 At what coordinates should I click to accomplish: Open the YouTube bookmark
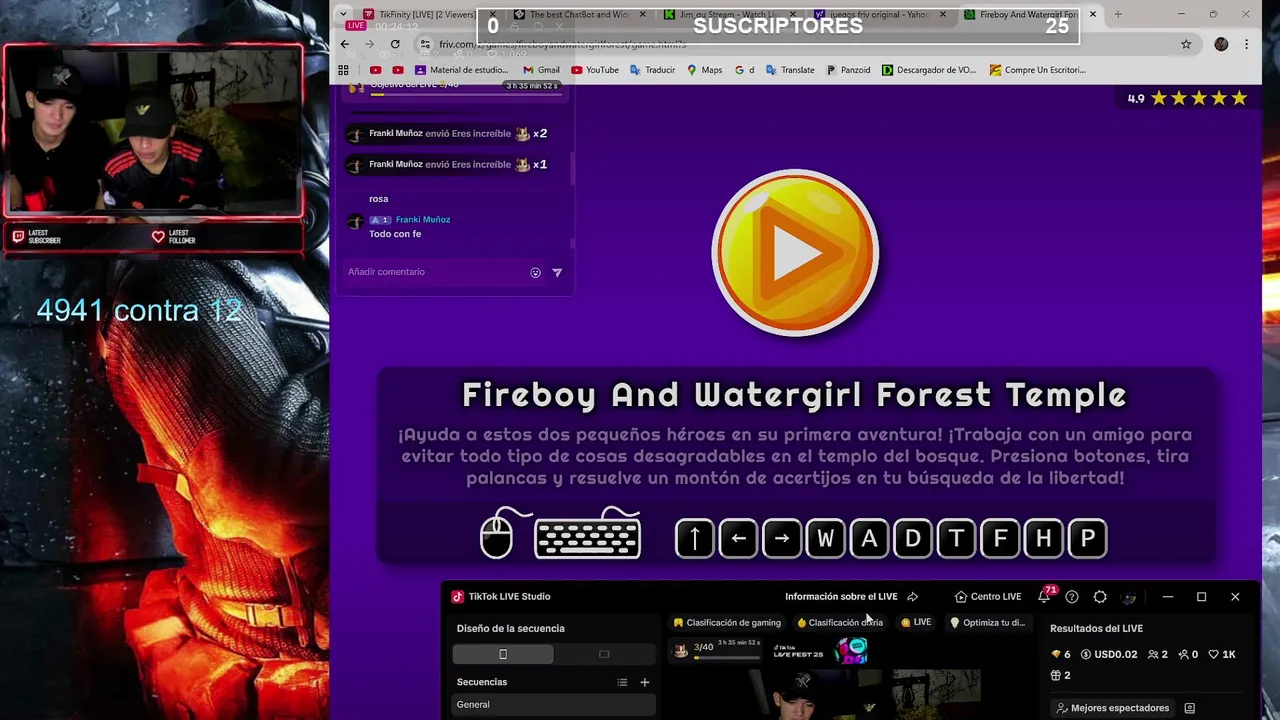click(595, 70)
